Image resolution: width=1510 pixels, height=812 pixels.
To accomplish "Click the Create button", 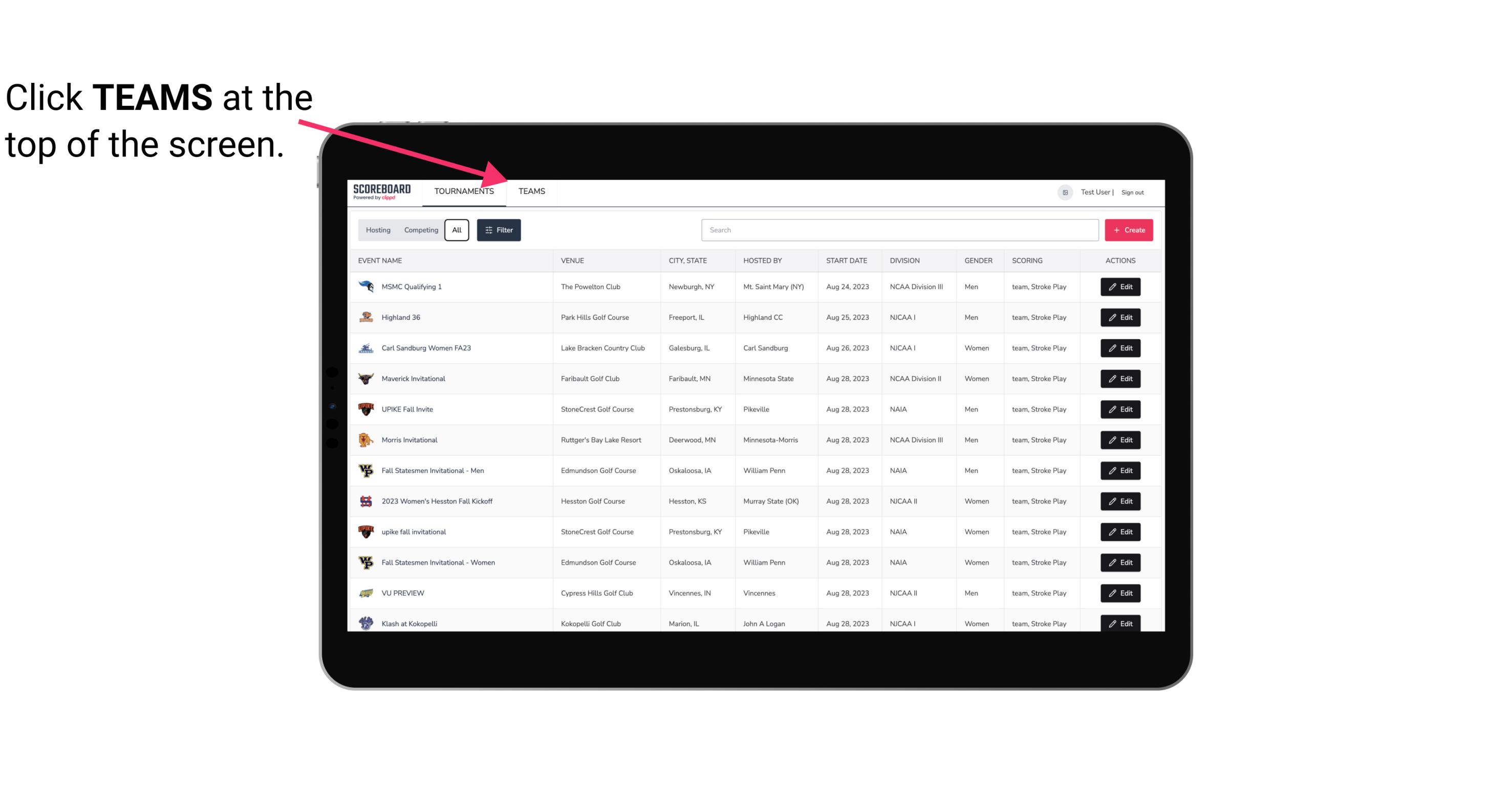I will 1129,230.
